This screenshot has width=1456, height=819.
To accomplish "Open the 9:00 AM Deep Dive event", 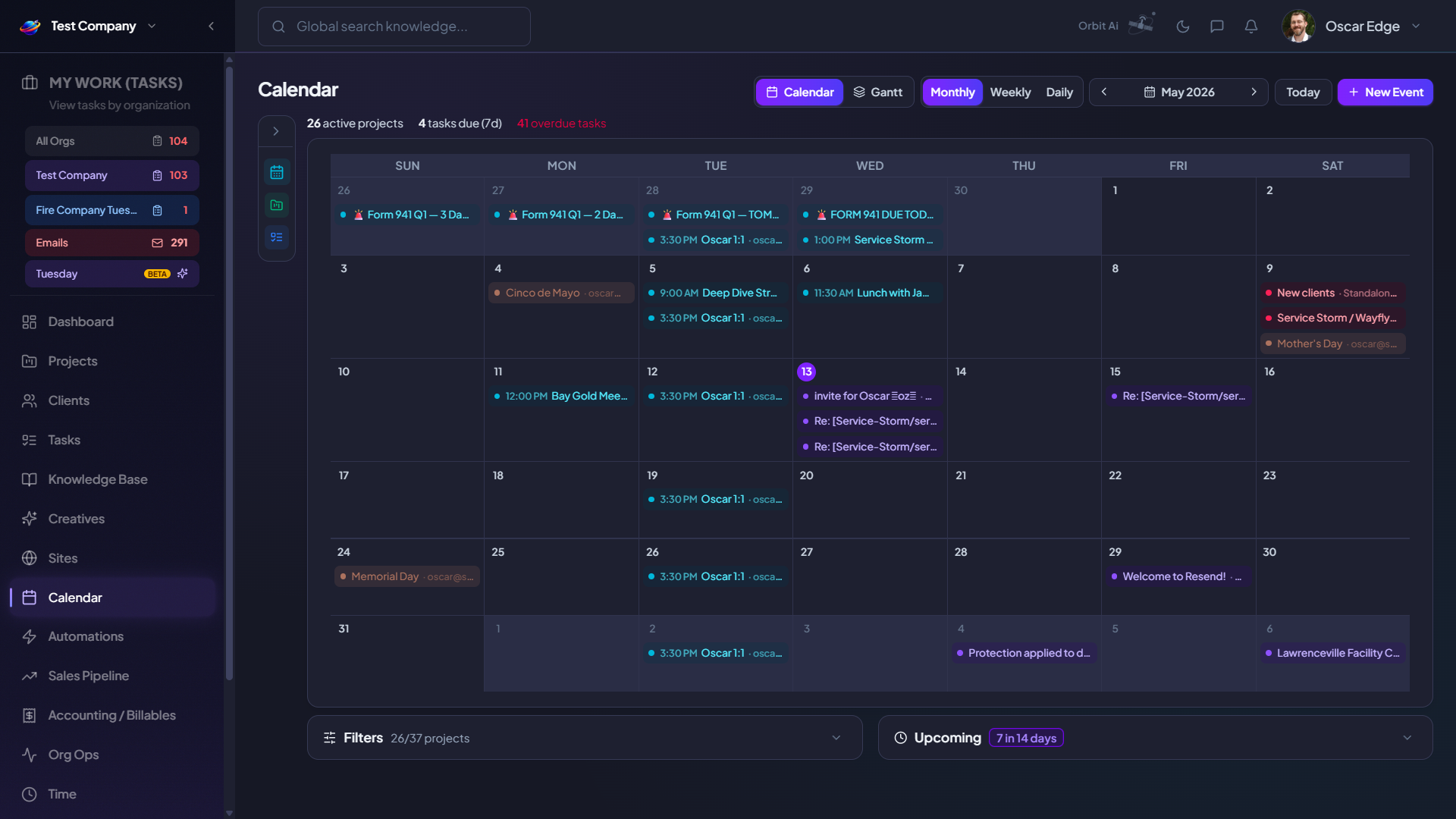I will (x=716, y=293).
